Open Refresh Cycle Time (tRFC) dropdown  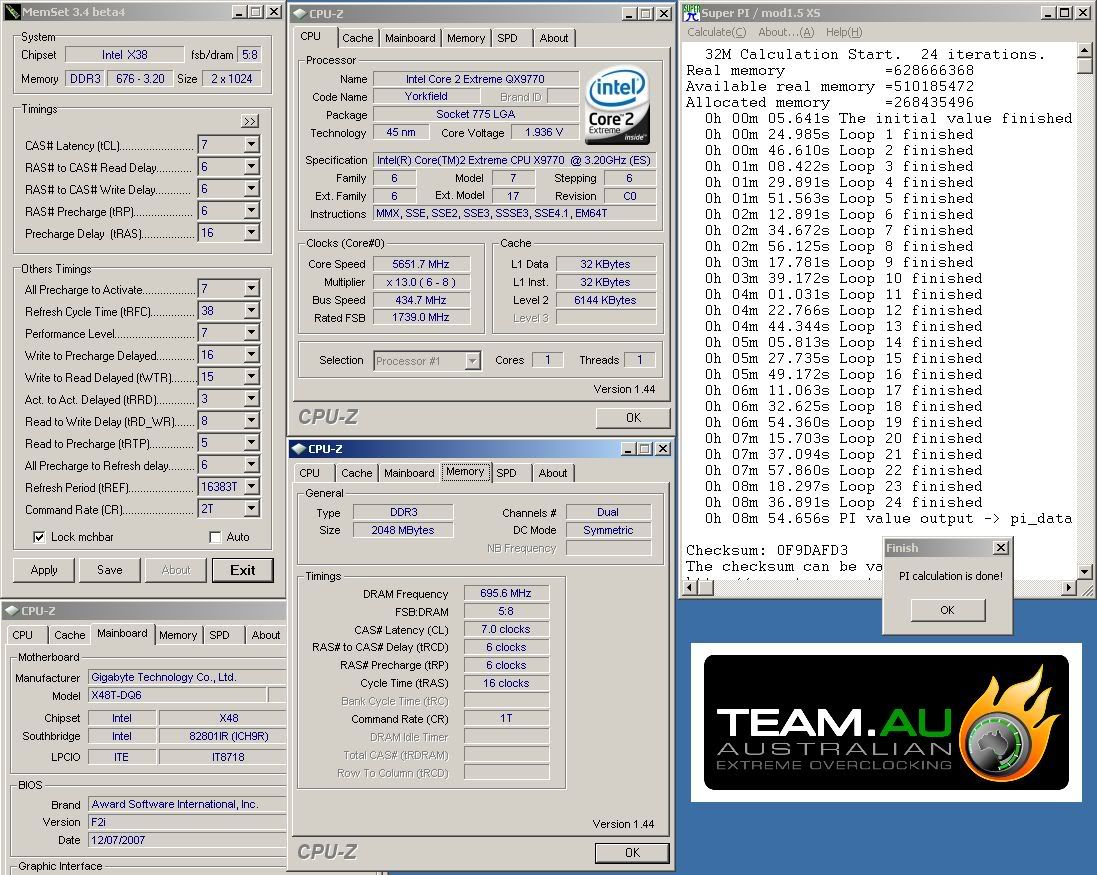coord(252,311)
